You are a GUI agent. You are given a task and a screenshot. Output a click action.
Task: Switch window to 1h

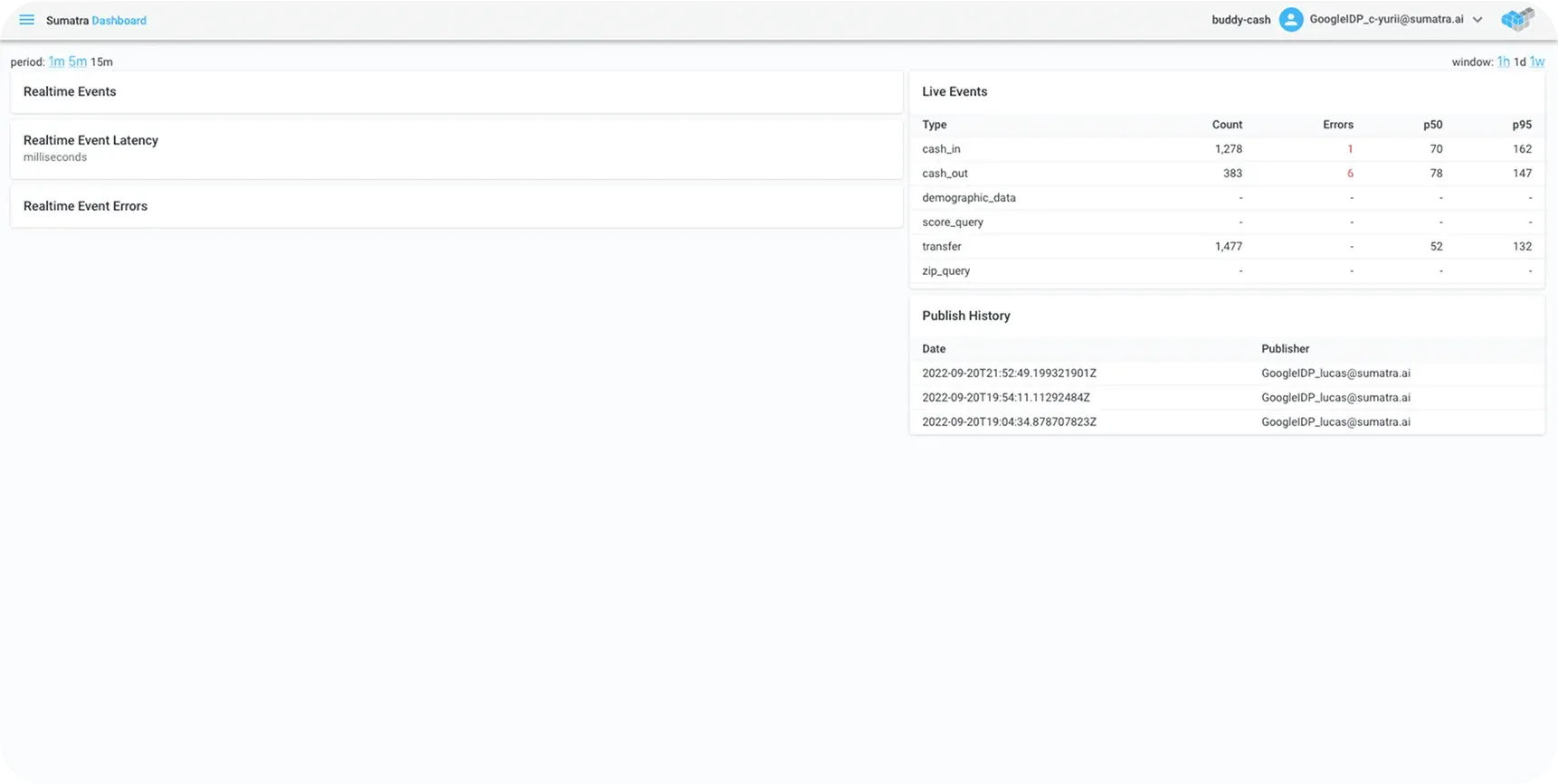coord(1503,61)
